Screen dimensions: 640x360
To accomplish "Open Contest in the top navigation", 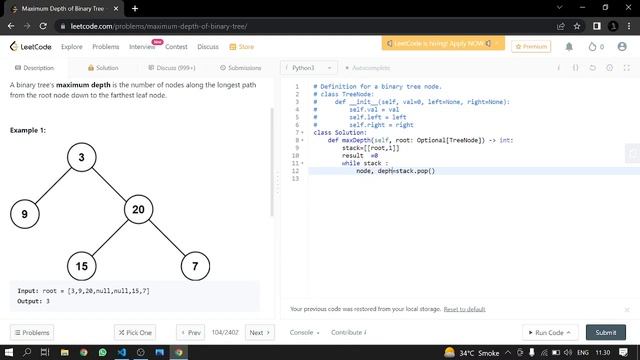I will (176, 47).
